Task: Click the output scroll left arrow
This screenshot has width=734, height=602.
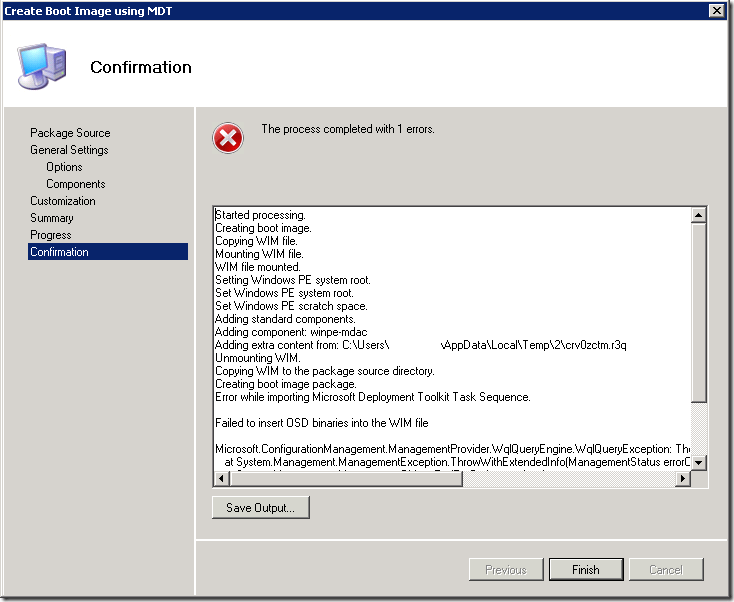Action: click(221, 478)
